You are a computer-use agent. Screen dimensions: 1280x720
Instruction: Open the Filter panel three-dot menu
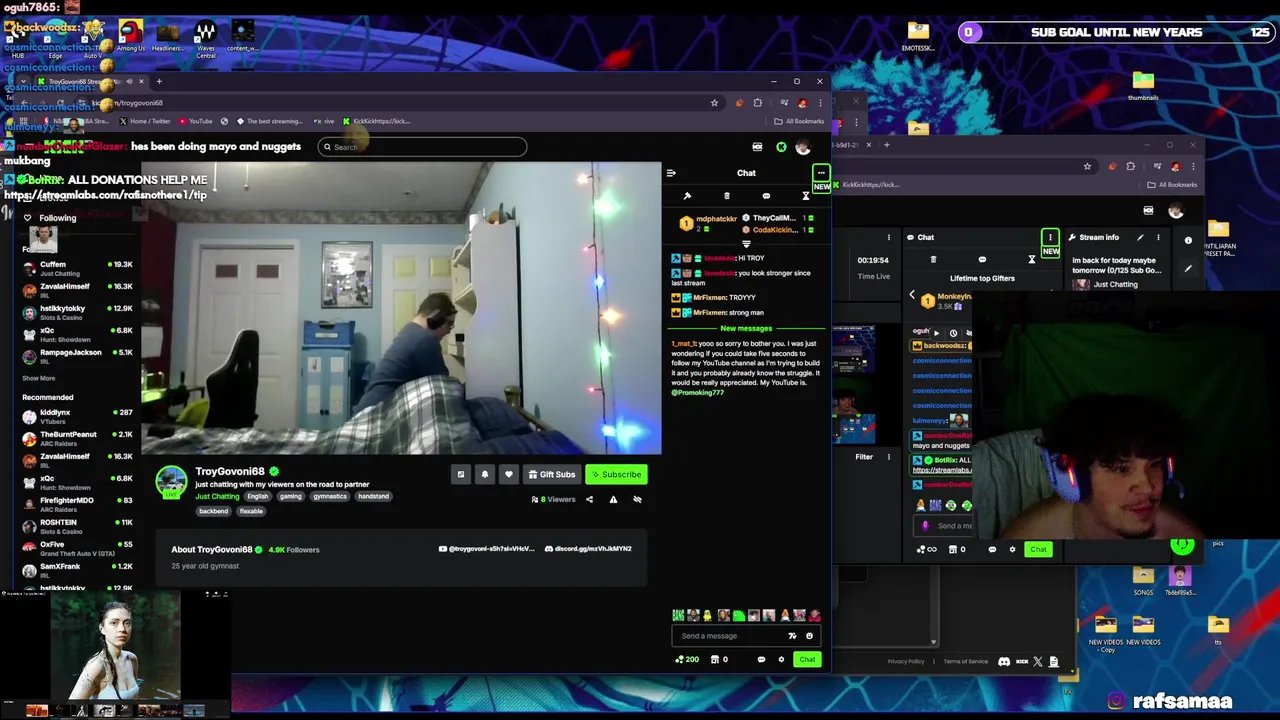coord(889,457)
